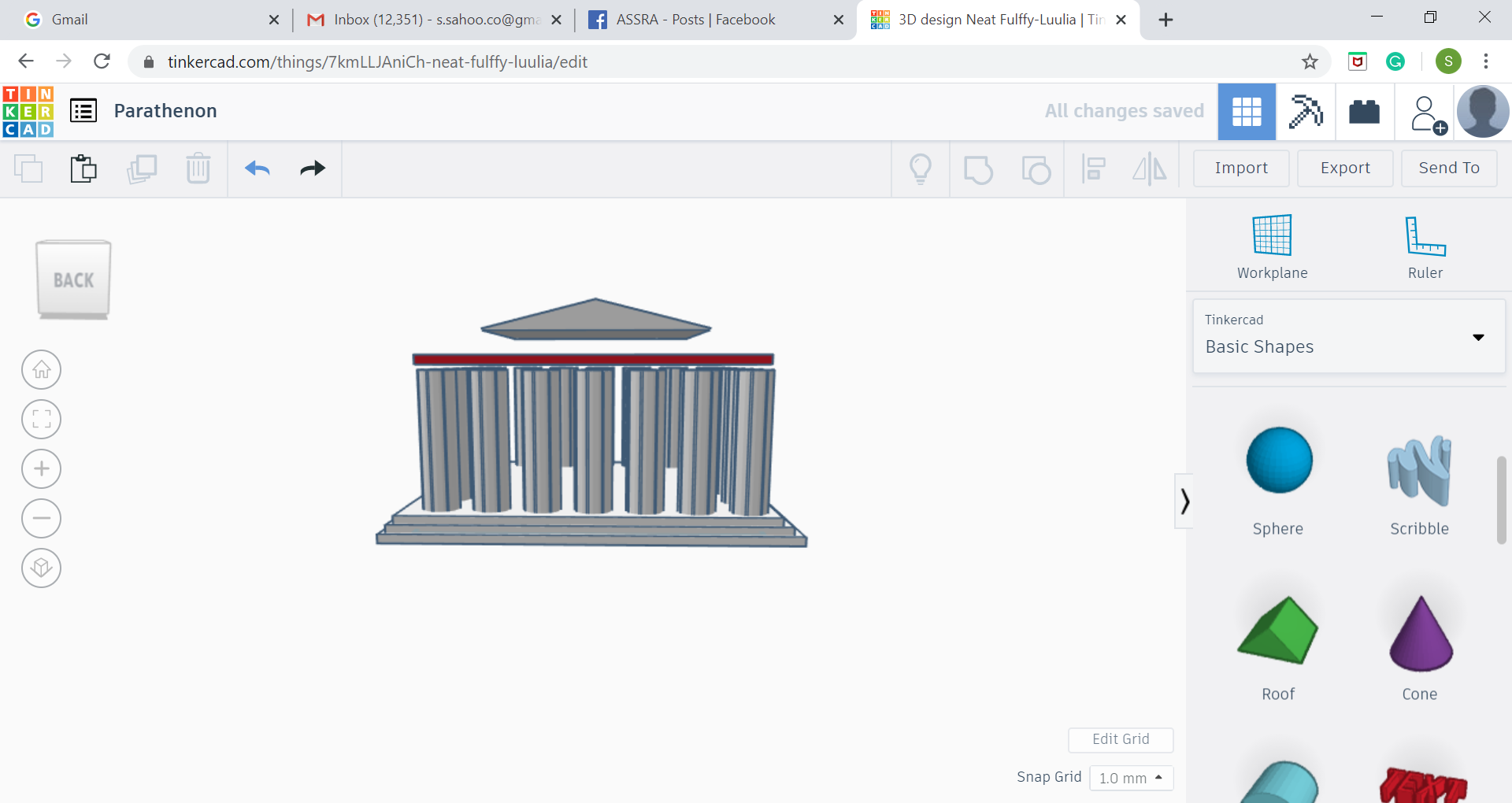
Task: Select the Mirror (flip) tool
Action: click(1149, 168)
